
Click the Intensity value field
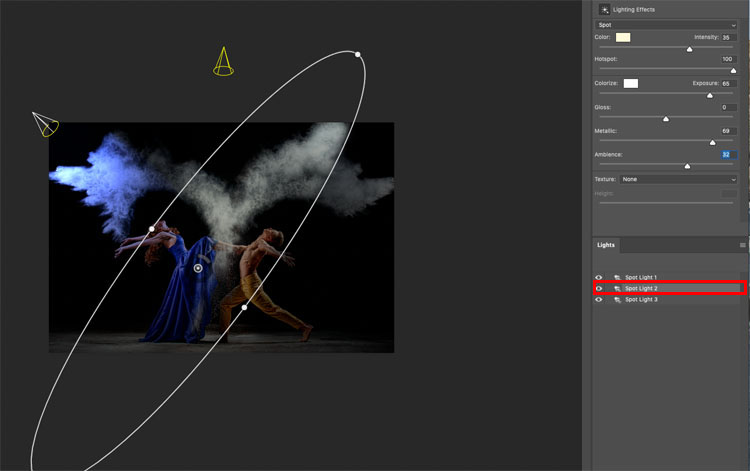tap(729, 37)
